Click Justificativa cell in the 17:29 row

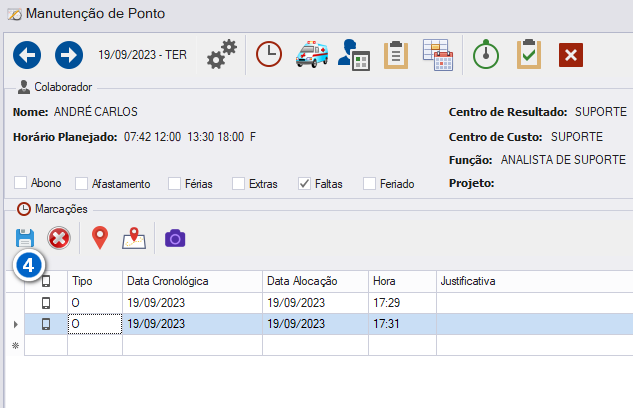pyautogui.click(x=534, y=303)
